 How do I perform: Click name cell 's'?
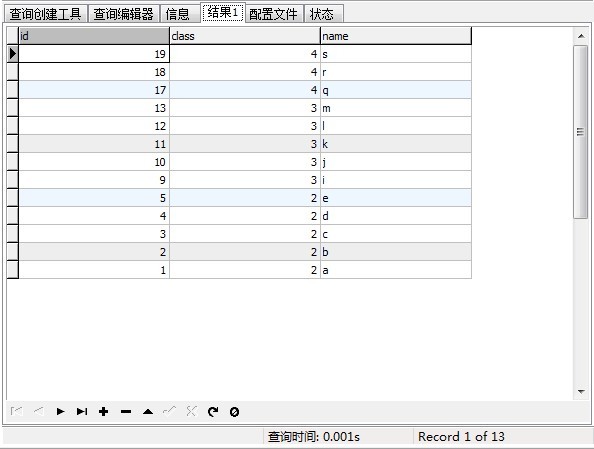[x=396, y=54]
